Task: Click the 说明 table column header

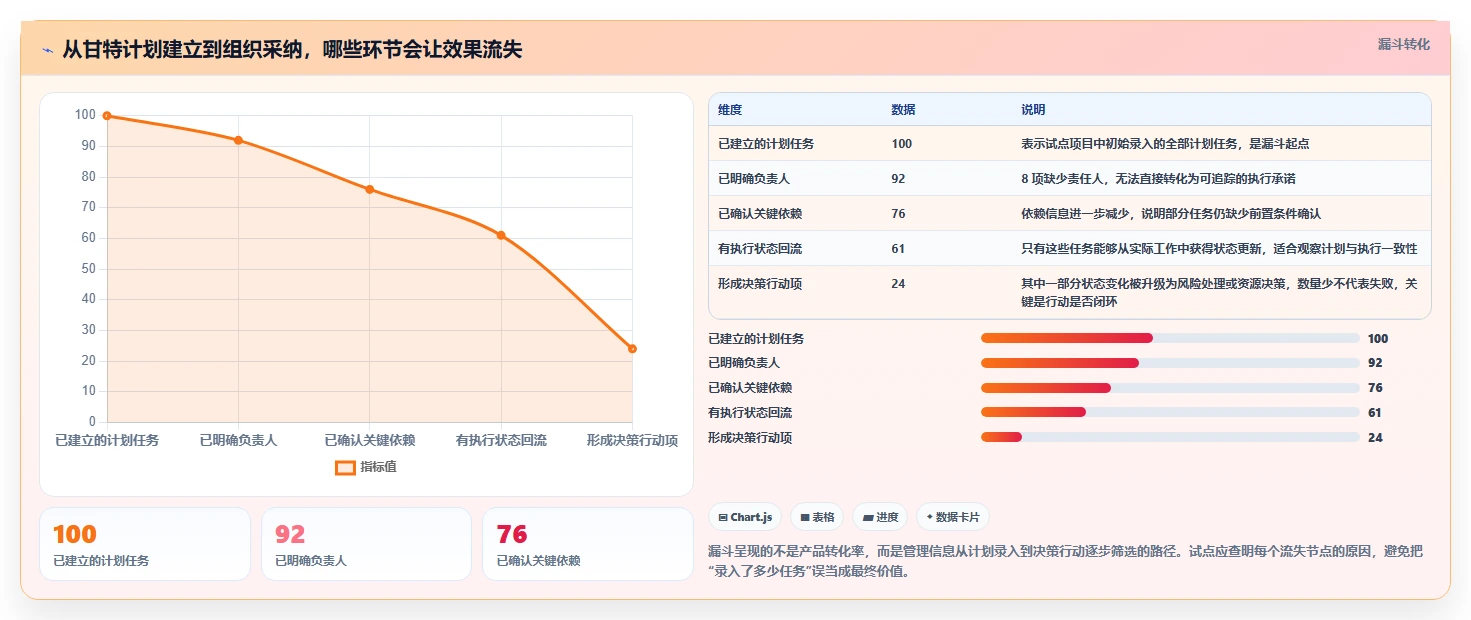Action: [1033, 110]
